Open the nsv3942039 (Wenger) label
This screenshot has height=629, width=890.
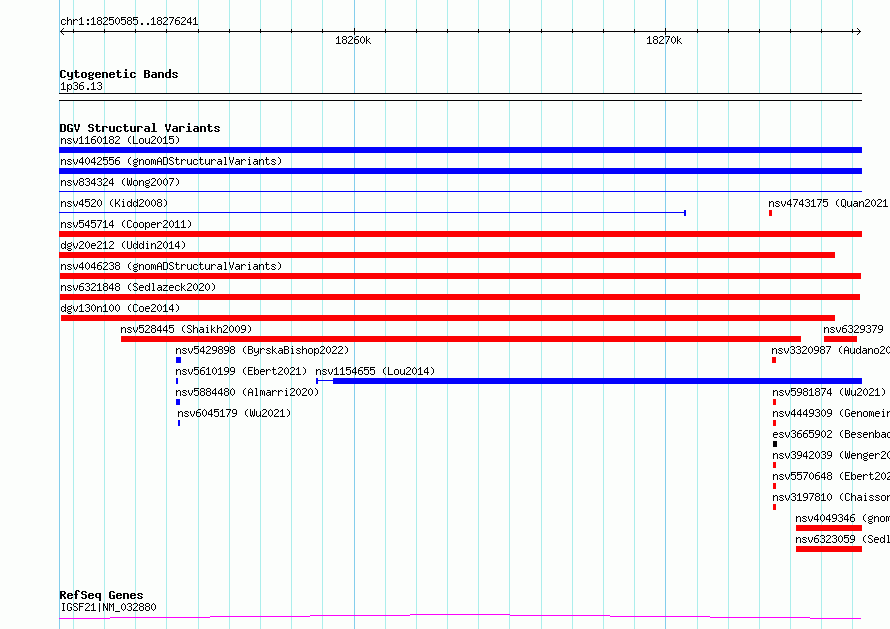click(831, 455)
